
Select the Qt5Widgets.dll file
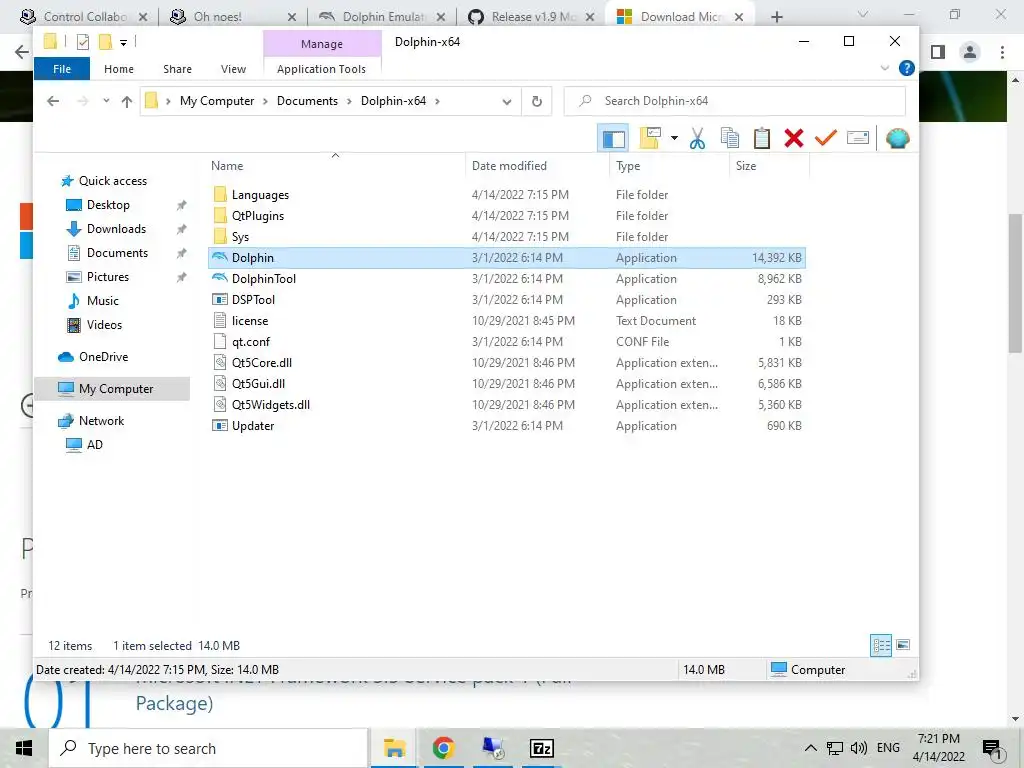tap(507, 404)
